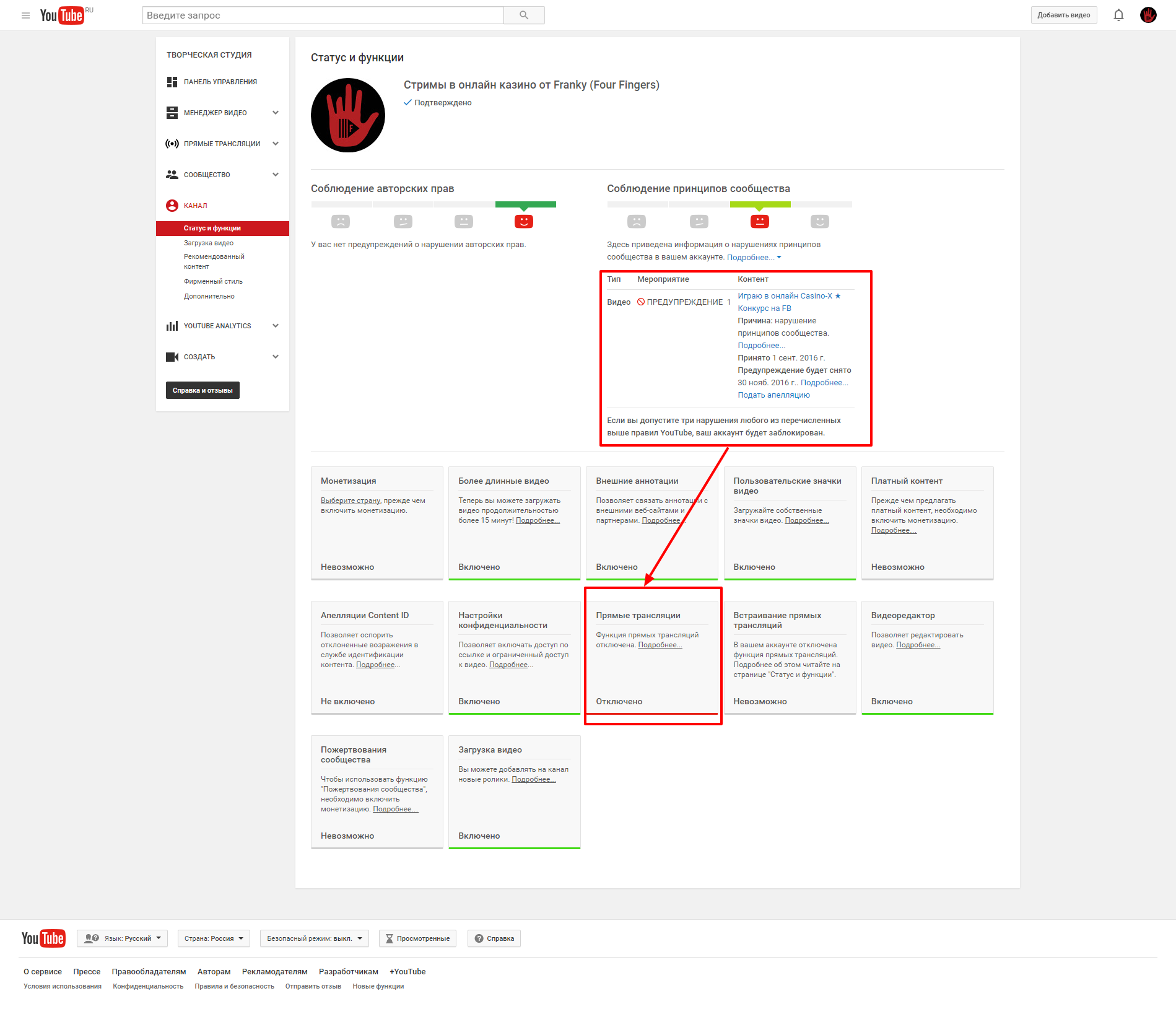
Task: Click the Просмотренные history button
Action: click(x=417, y=938)
